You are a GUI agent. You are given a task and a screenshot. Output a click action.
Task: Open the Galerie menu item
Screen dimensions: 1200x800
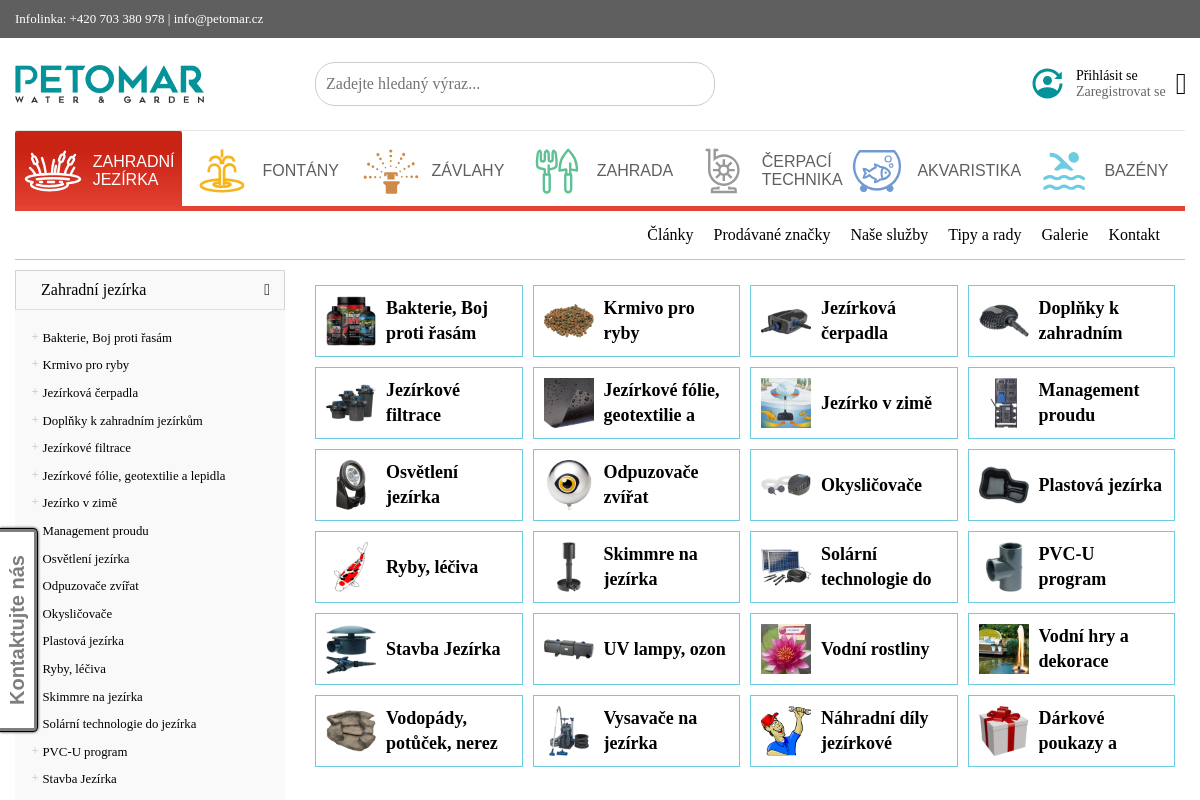[1064, 235]
